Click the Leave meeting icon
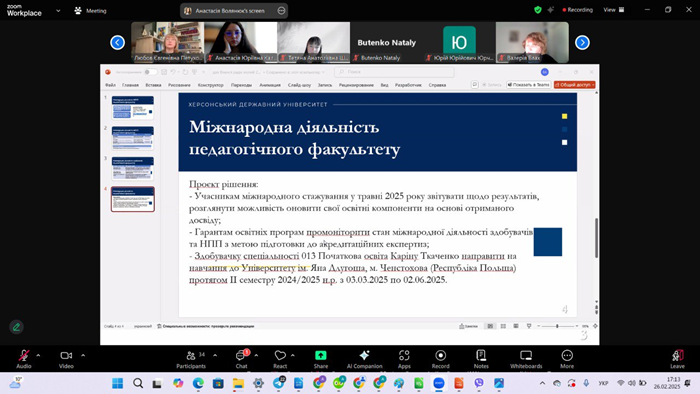This screenshot has height=394, width=700. point(677,356)
